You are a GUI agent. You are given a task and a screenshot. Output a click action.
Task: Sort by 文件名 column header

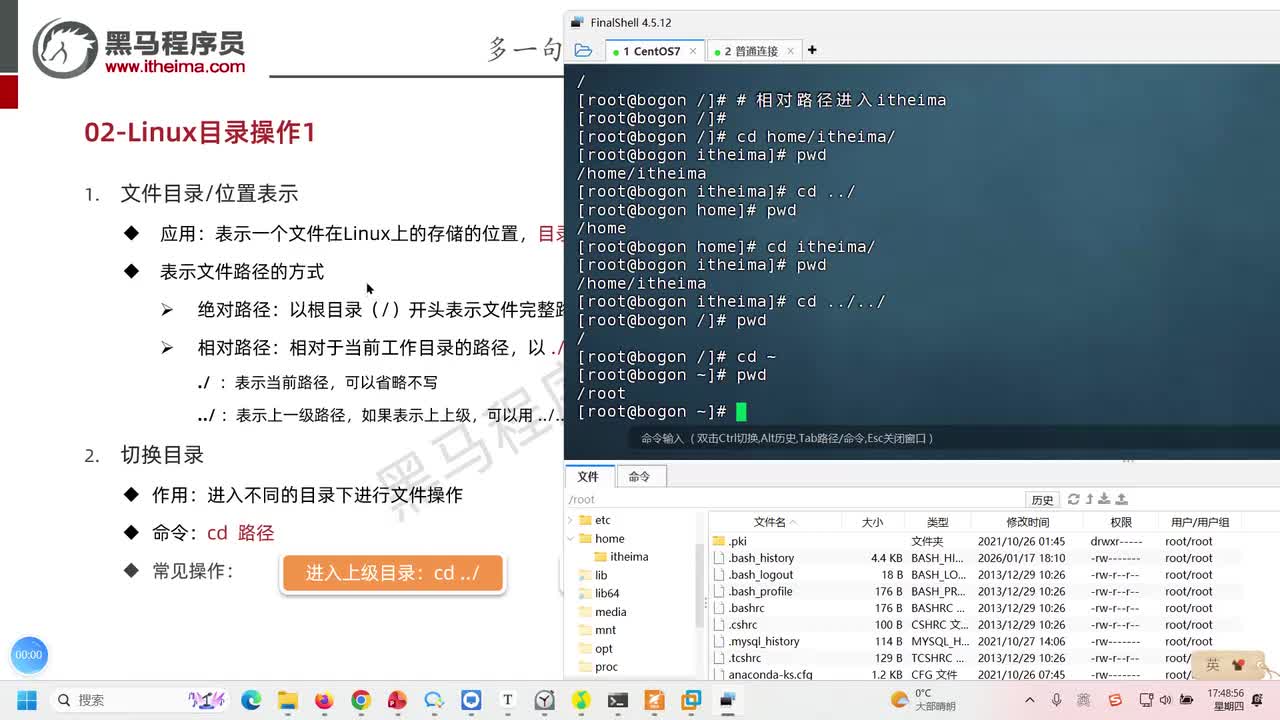pos(775,522)
